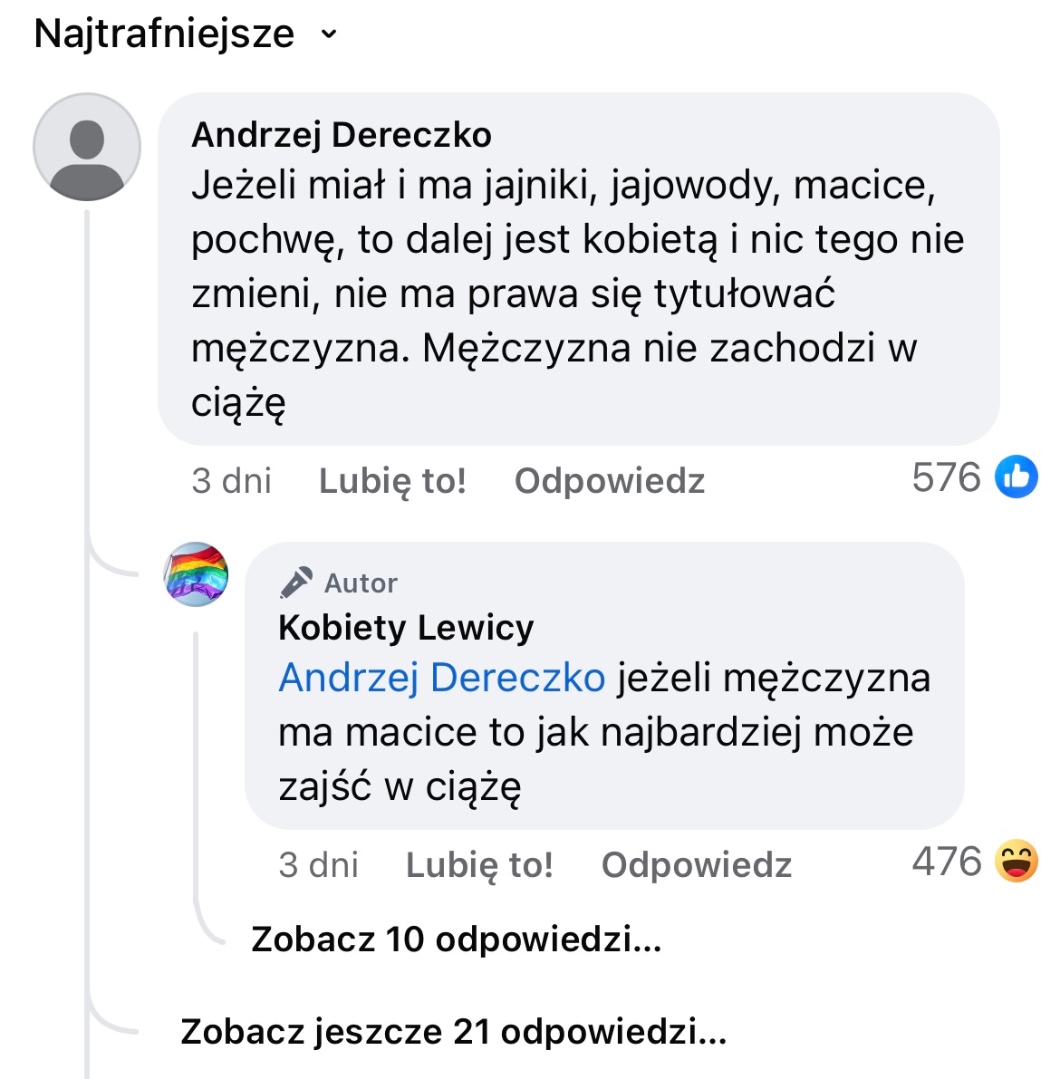Open the 576 reactions count

[x=946, y=478]
